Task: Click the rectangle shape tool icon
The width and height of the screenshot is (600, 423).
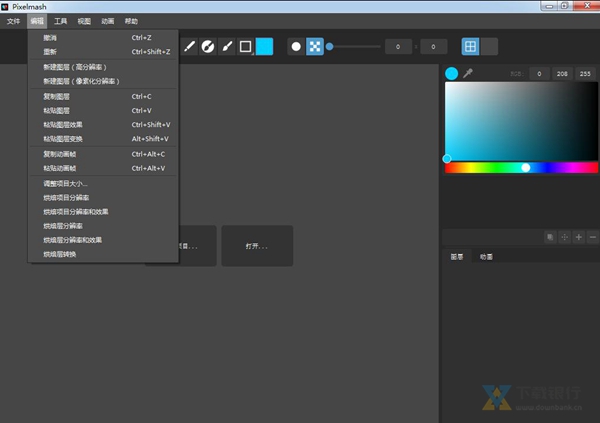Action: 245,46
